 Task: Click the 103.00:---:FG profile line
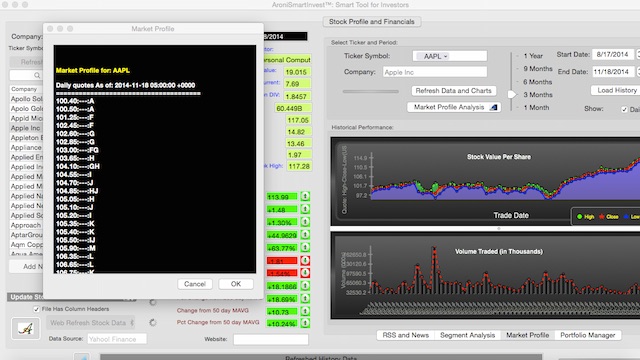pyautogui.click(x=77, y=150)
